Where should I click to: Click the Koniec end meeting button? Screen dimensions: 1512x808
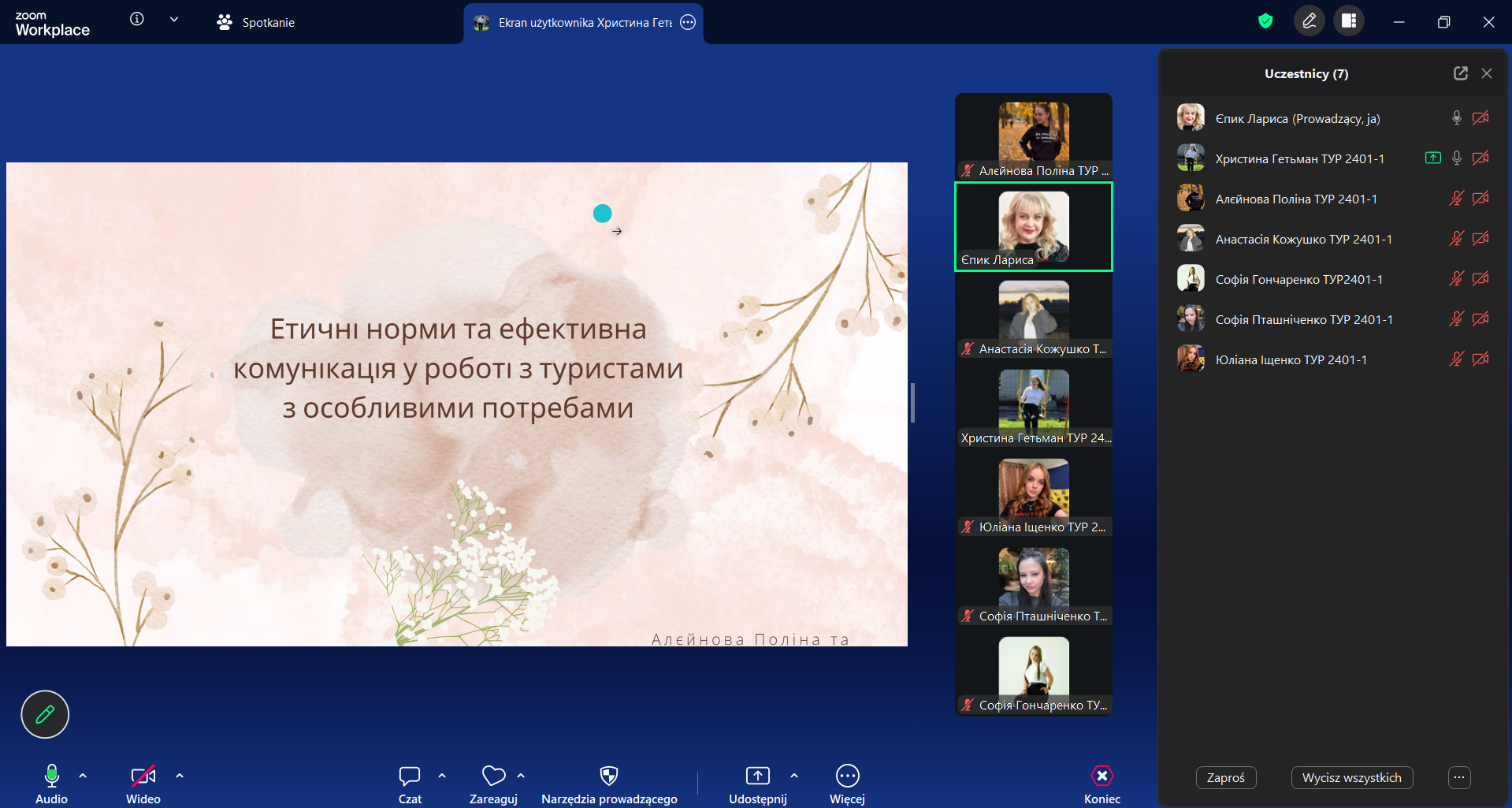(1101, 776)
